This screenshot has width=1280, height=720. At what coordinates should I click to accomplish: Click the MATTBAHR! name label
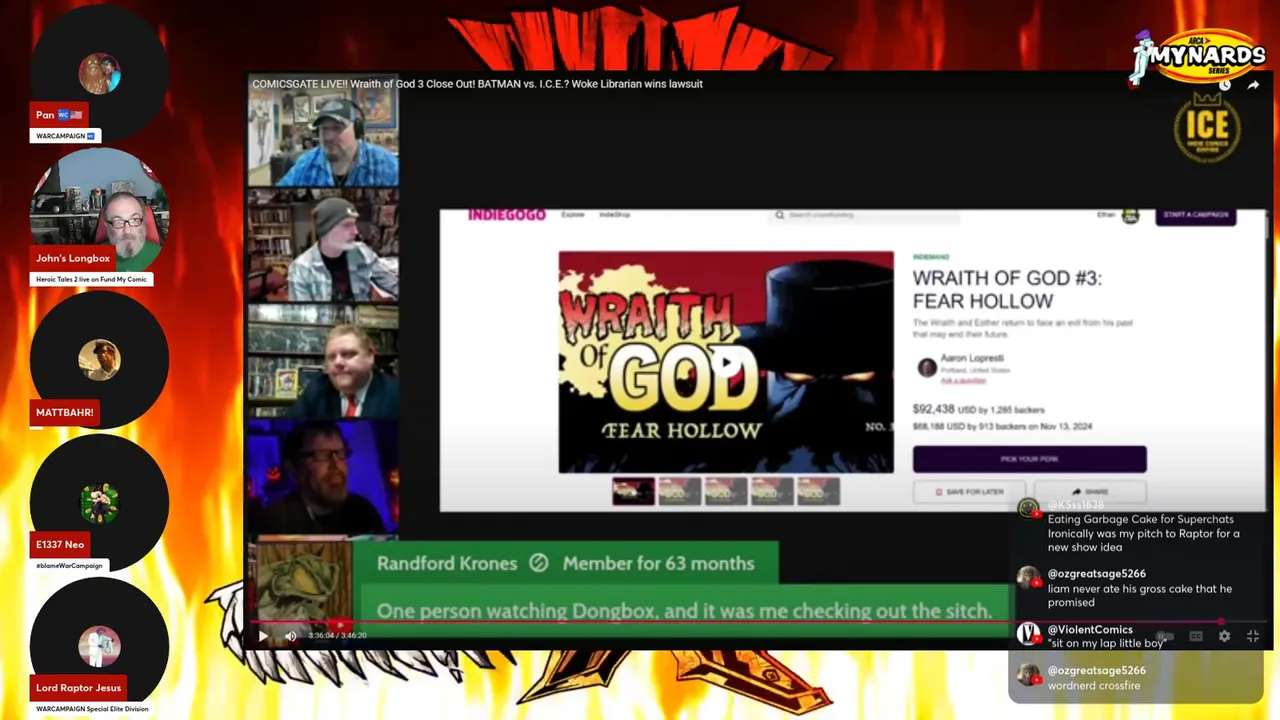(x=65, y=412)
